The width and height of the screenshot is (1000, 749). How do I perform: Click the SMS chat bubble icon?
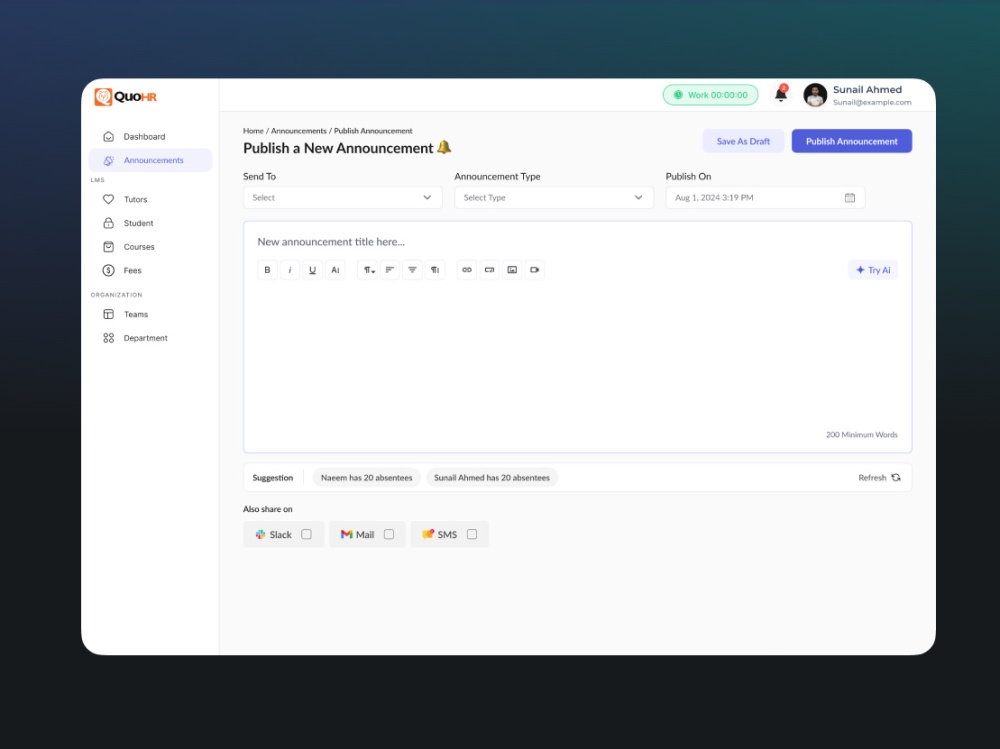point(428,534)
